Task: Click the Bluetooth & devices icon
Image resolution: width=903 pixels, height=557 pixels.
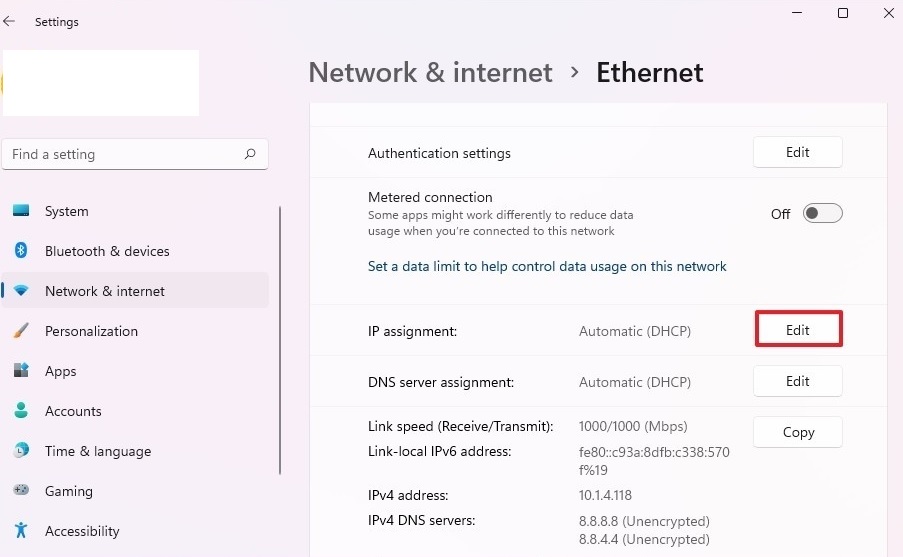Action: coord(21,251)
